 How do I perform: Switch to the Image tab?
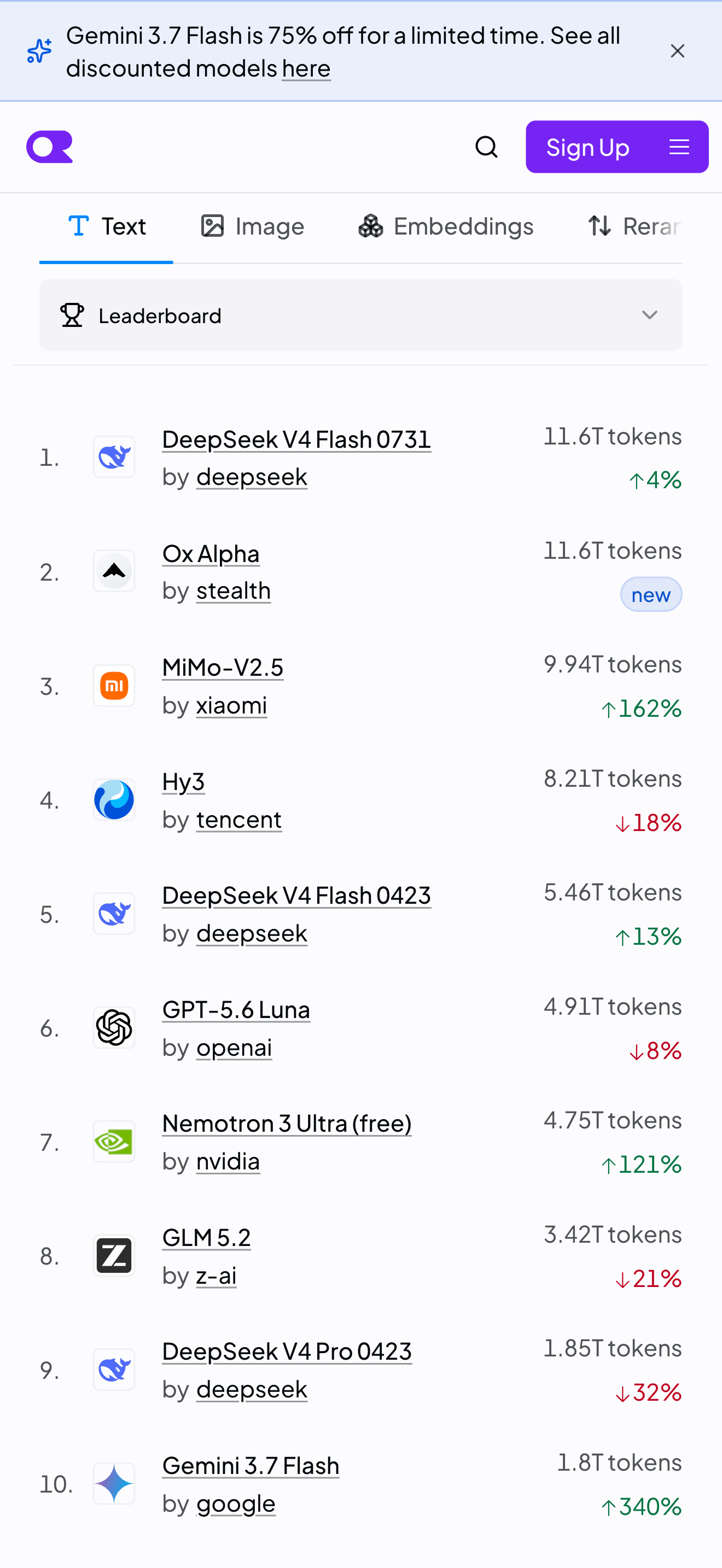[252, 226]
